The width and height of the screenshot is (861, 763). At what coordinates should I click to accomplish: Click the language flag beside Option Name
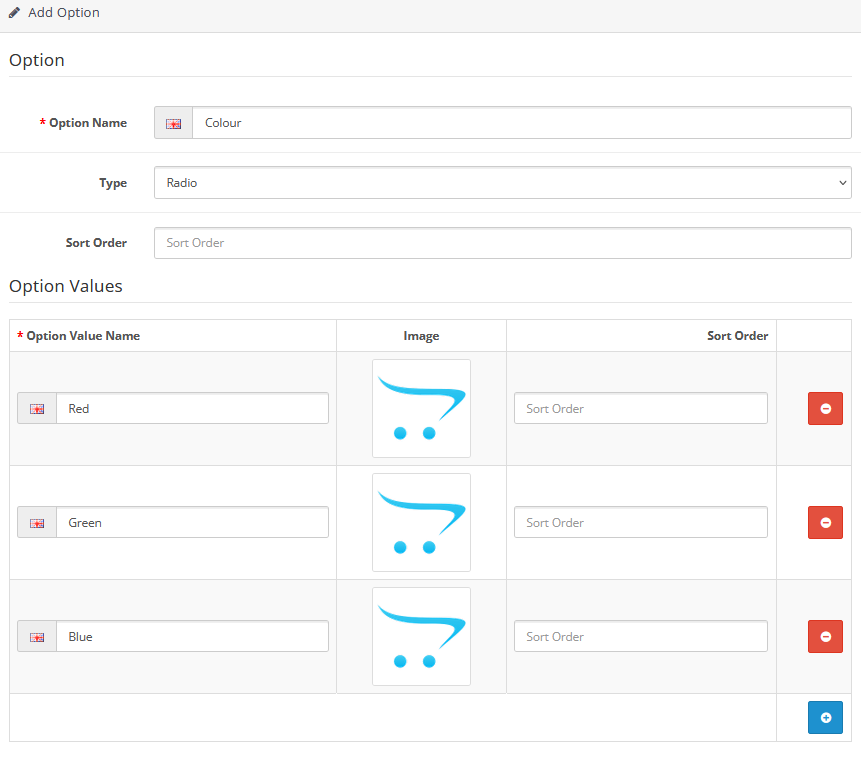tap(173, 123)
